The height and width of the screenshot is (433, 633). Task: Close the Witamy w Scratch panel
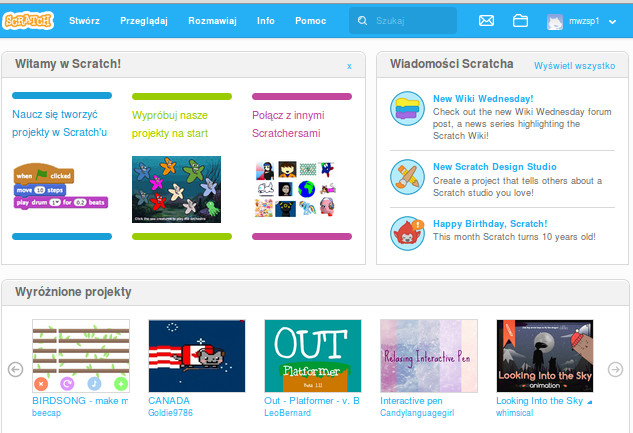pos(349,66)
